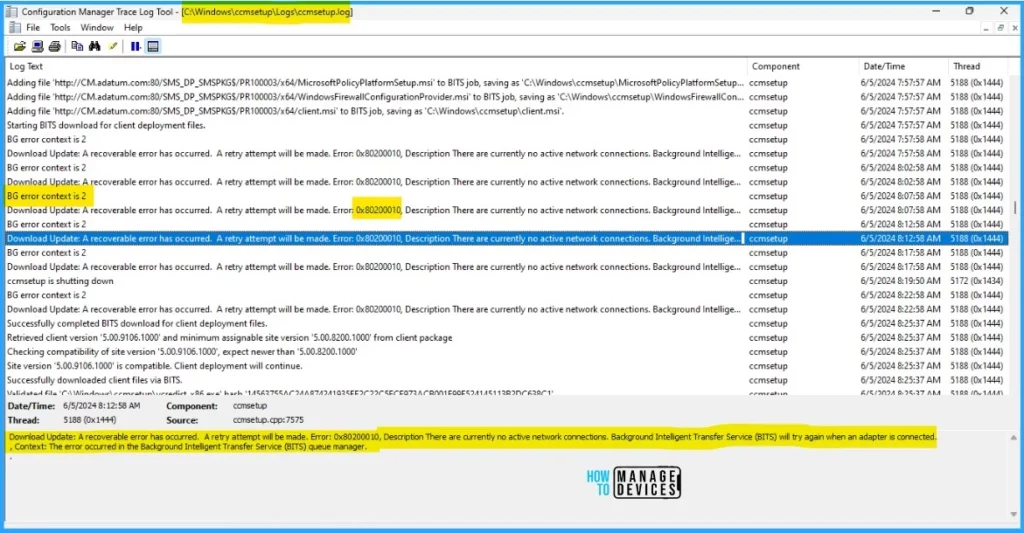
Task: Click the Open on Server computer icon
Action: (38, 46)
